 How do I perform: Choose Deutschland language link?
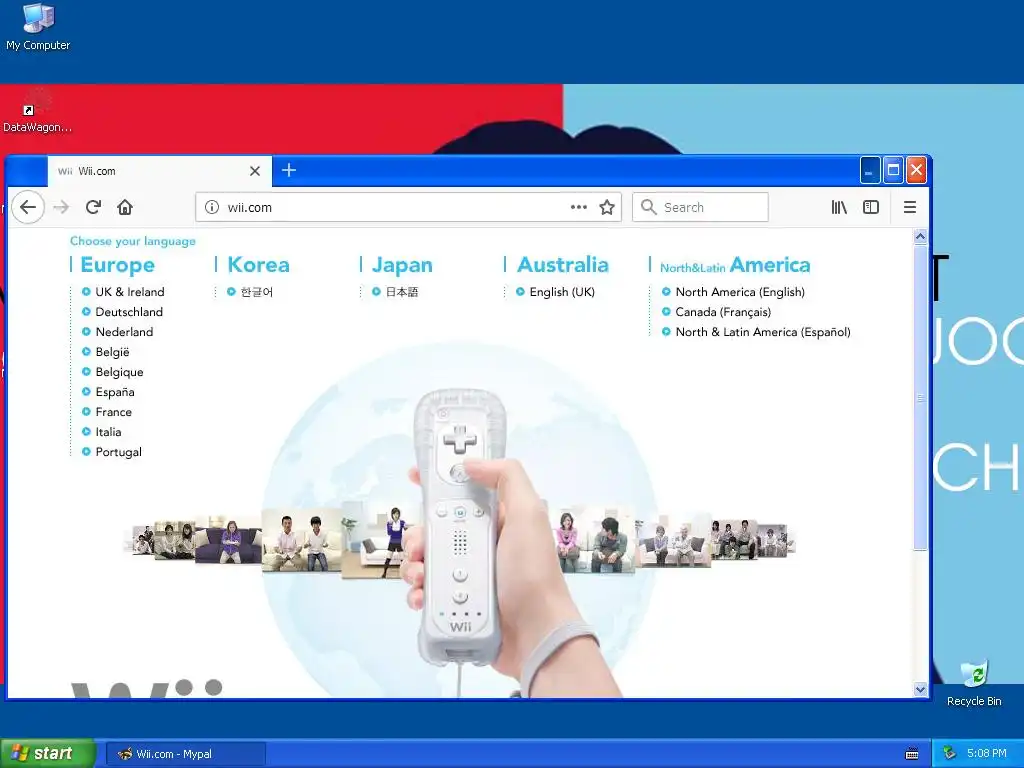click(x=129, y=312)
